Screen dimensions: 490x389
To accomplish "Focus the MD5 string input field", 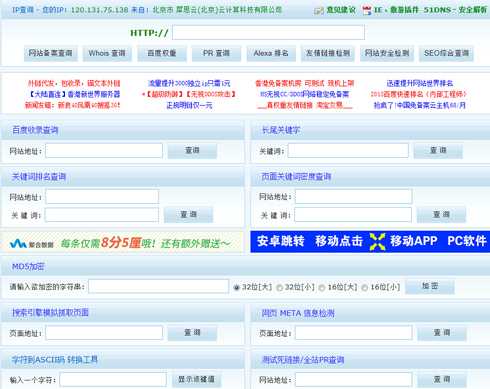I will click(159, 286).
